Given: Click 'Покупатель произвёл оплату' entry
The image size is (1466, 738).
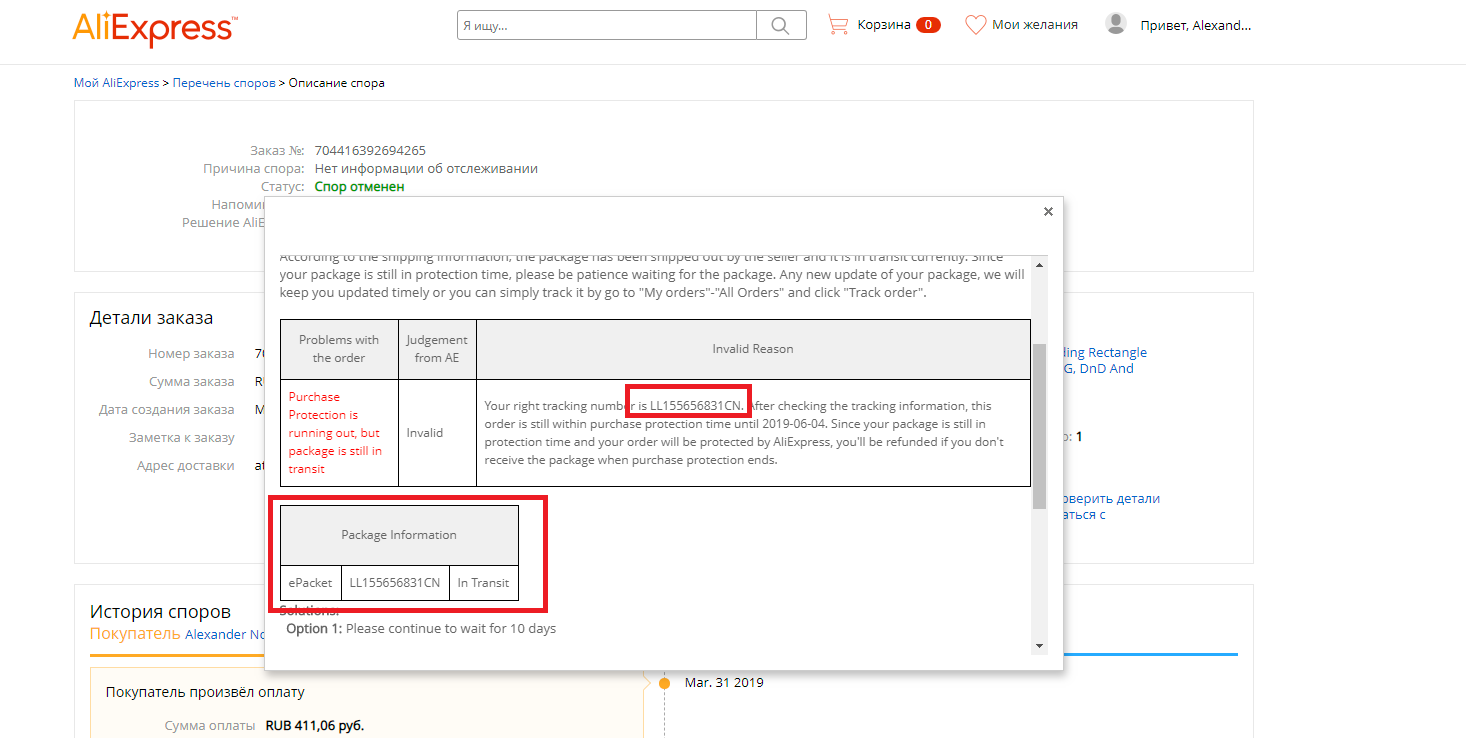Looking at the screenshot, I should (x=205, y=692).
